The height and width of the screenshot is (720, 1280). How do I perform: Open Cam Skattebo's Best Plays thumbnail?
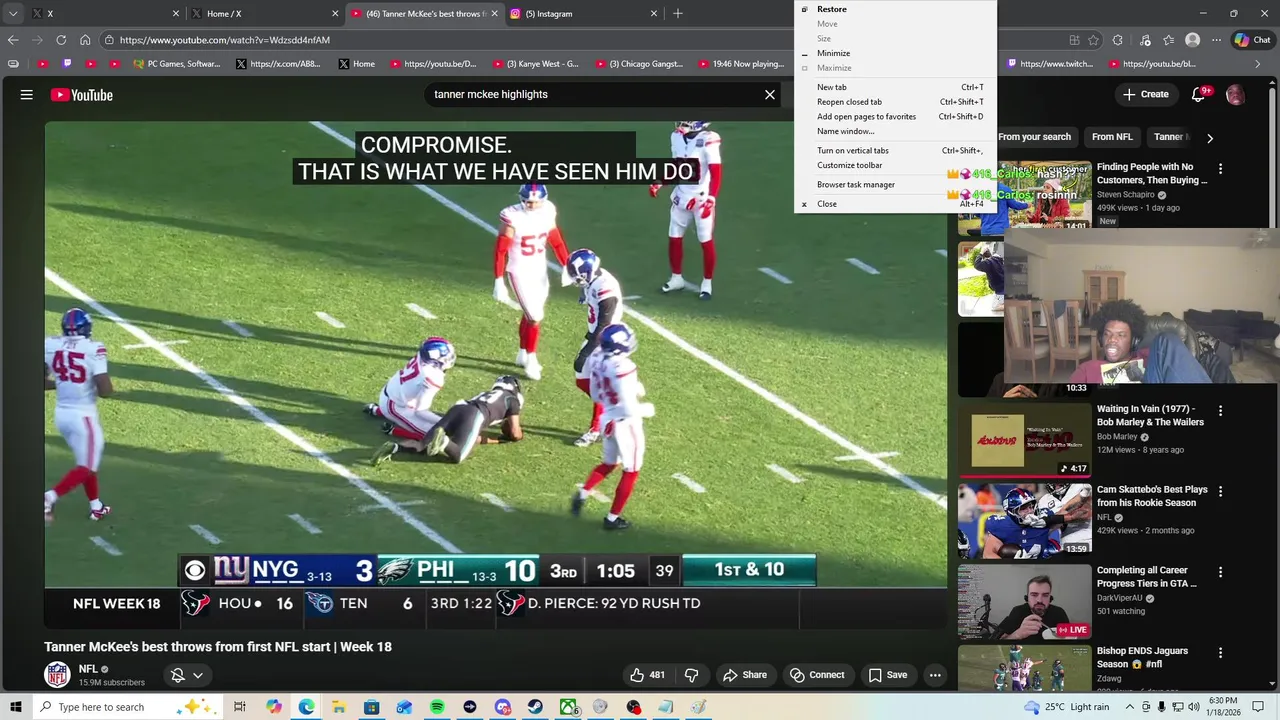[1025, 521]
